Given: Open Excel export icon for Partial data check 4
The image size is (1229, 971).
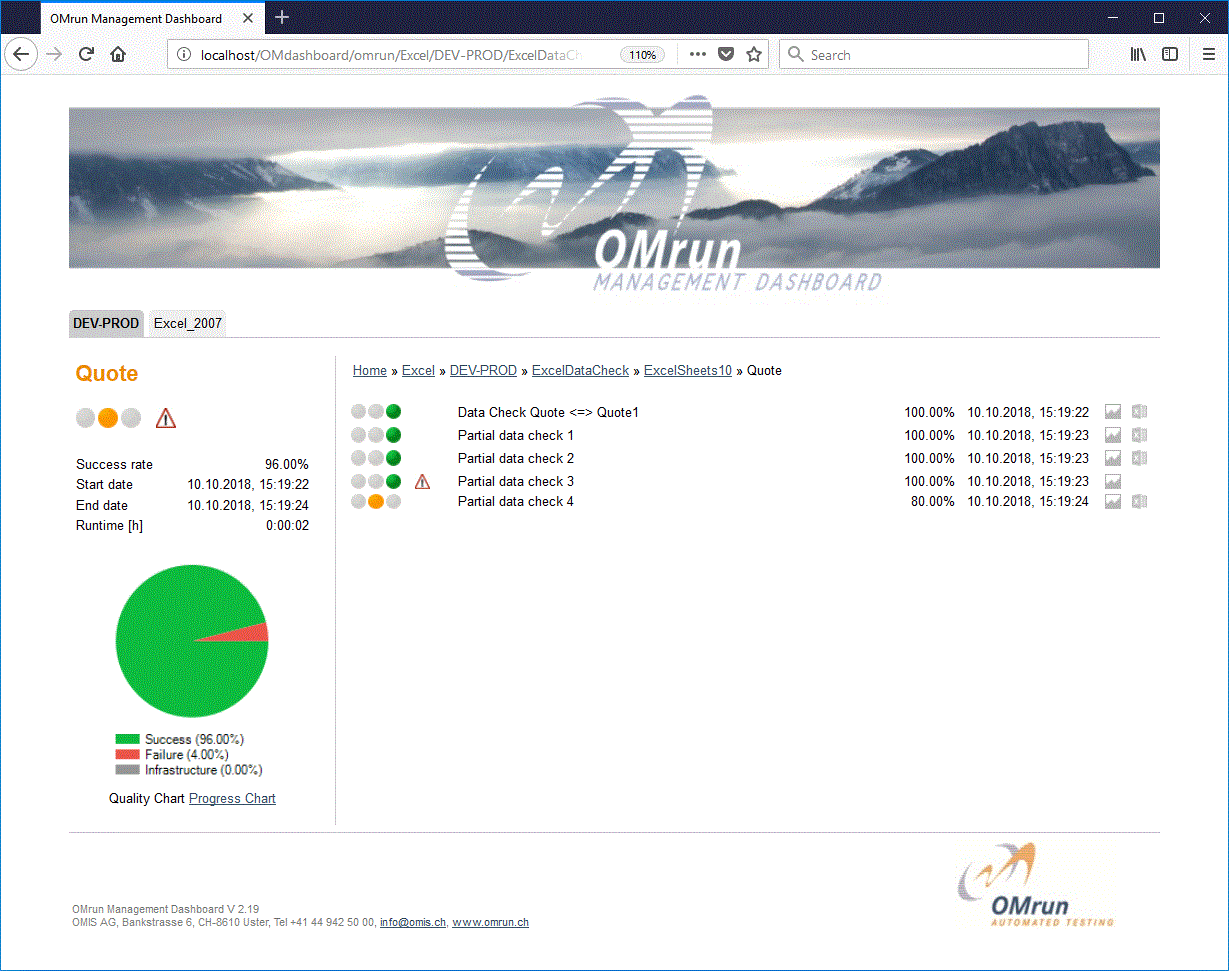Looking at the screenshot, I should pyautogui.click(x=1139, y=501).
